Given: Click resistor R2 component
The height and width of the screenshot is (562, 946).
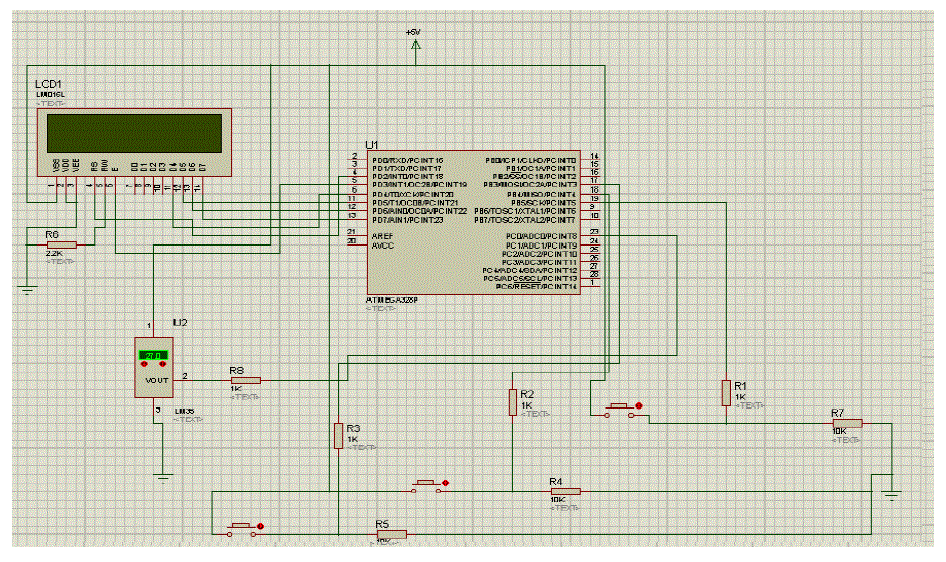Looking at the screenshot, I should (x=513, y=402).
